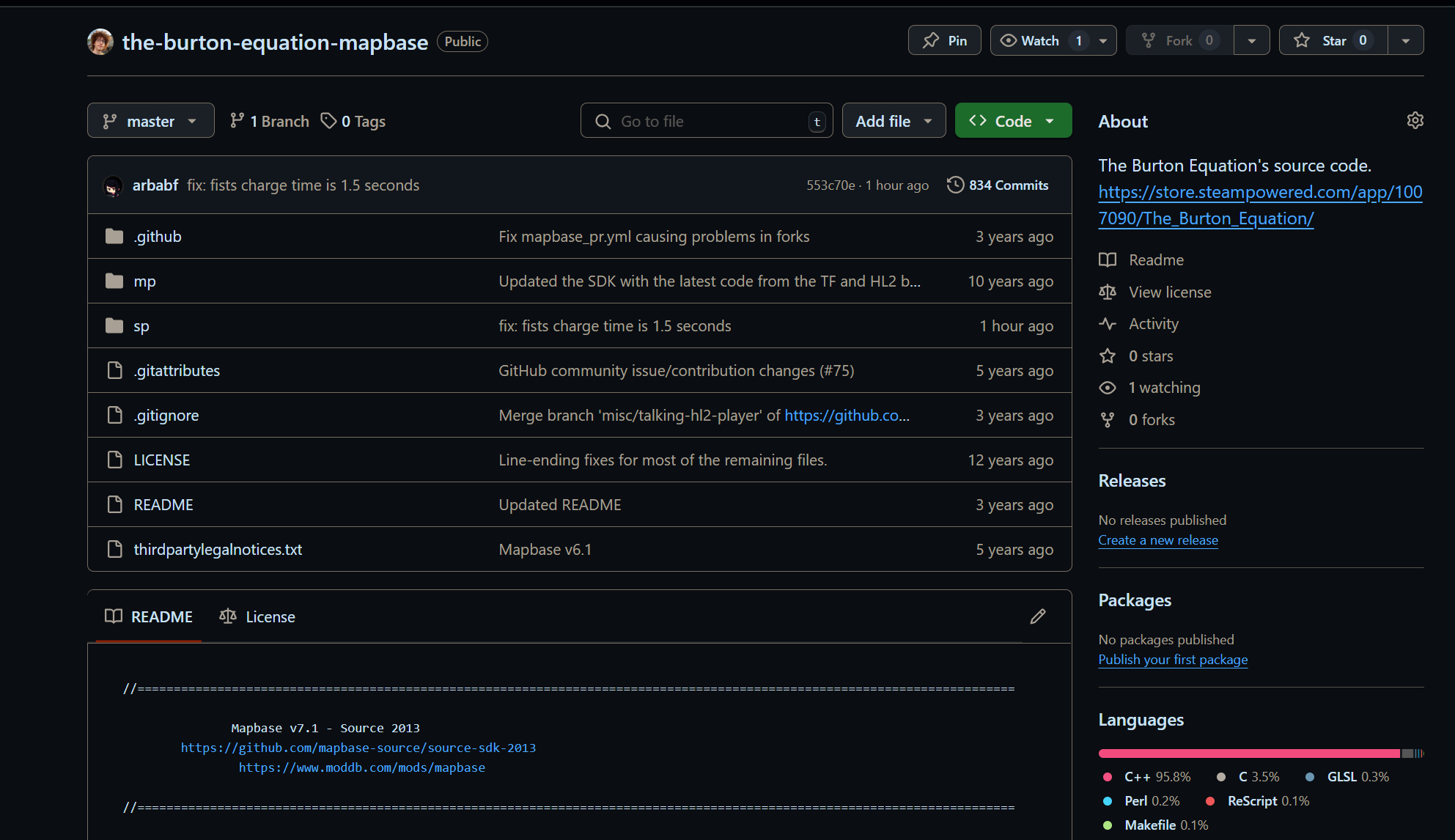Viewport: 1455px width, 840px height.
Task: Open 'Updated the SDK' commit message for mp
Action: [710, 281]
